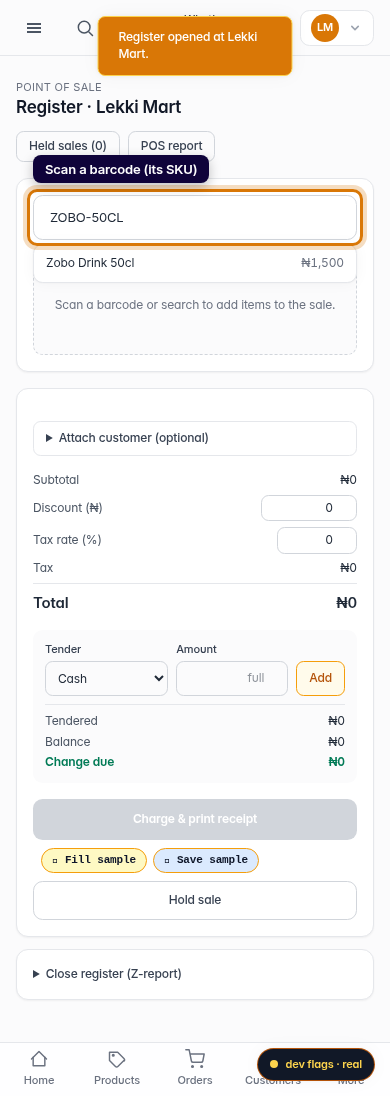This screenshot has width=390, height=1096.
Task: Dismiss the Register opened notification
Action: click(x=195, y=45)
